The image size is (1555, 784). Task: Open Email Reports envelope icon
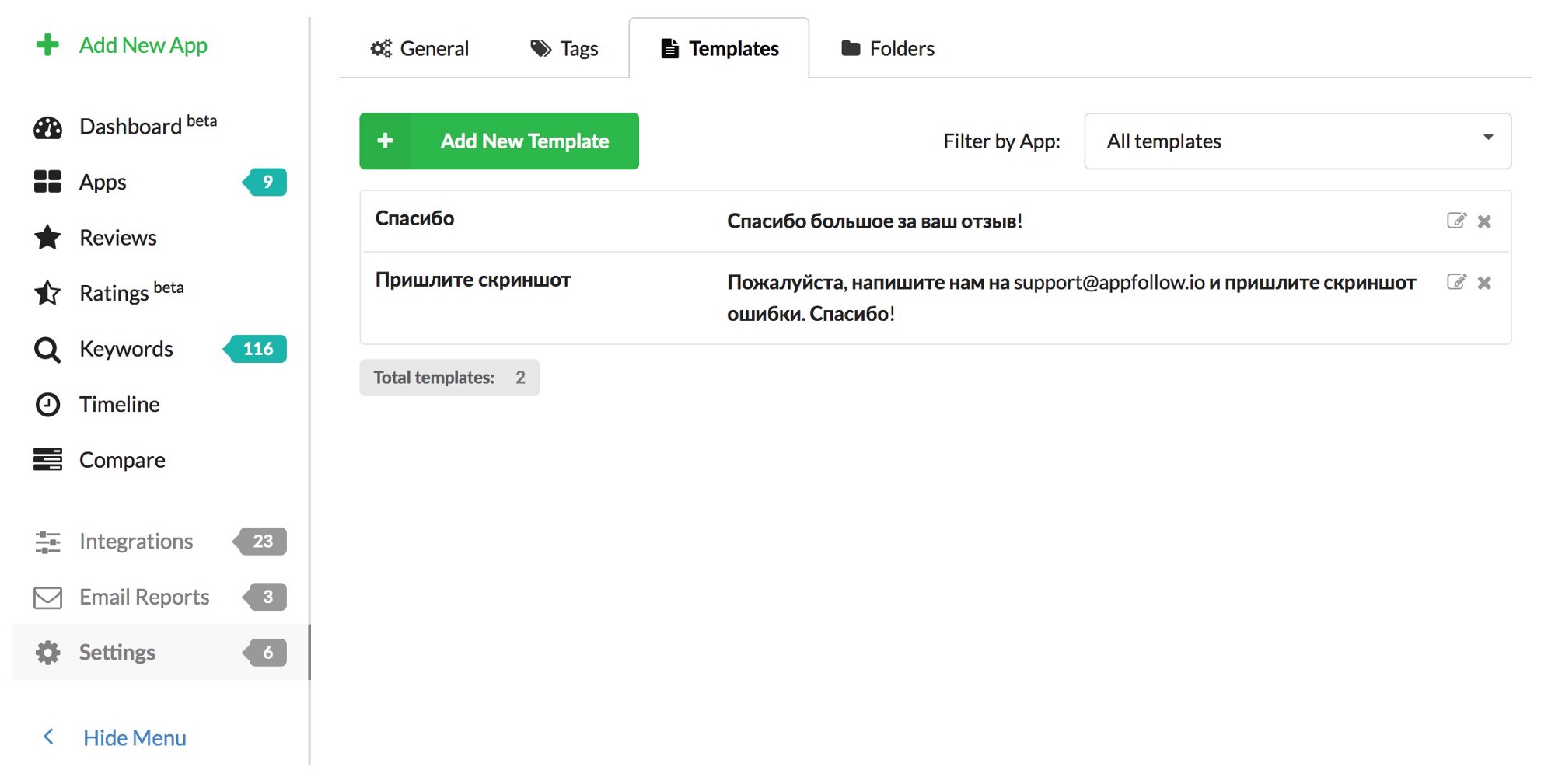click(47, 598)
